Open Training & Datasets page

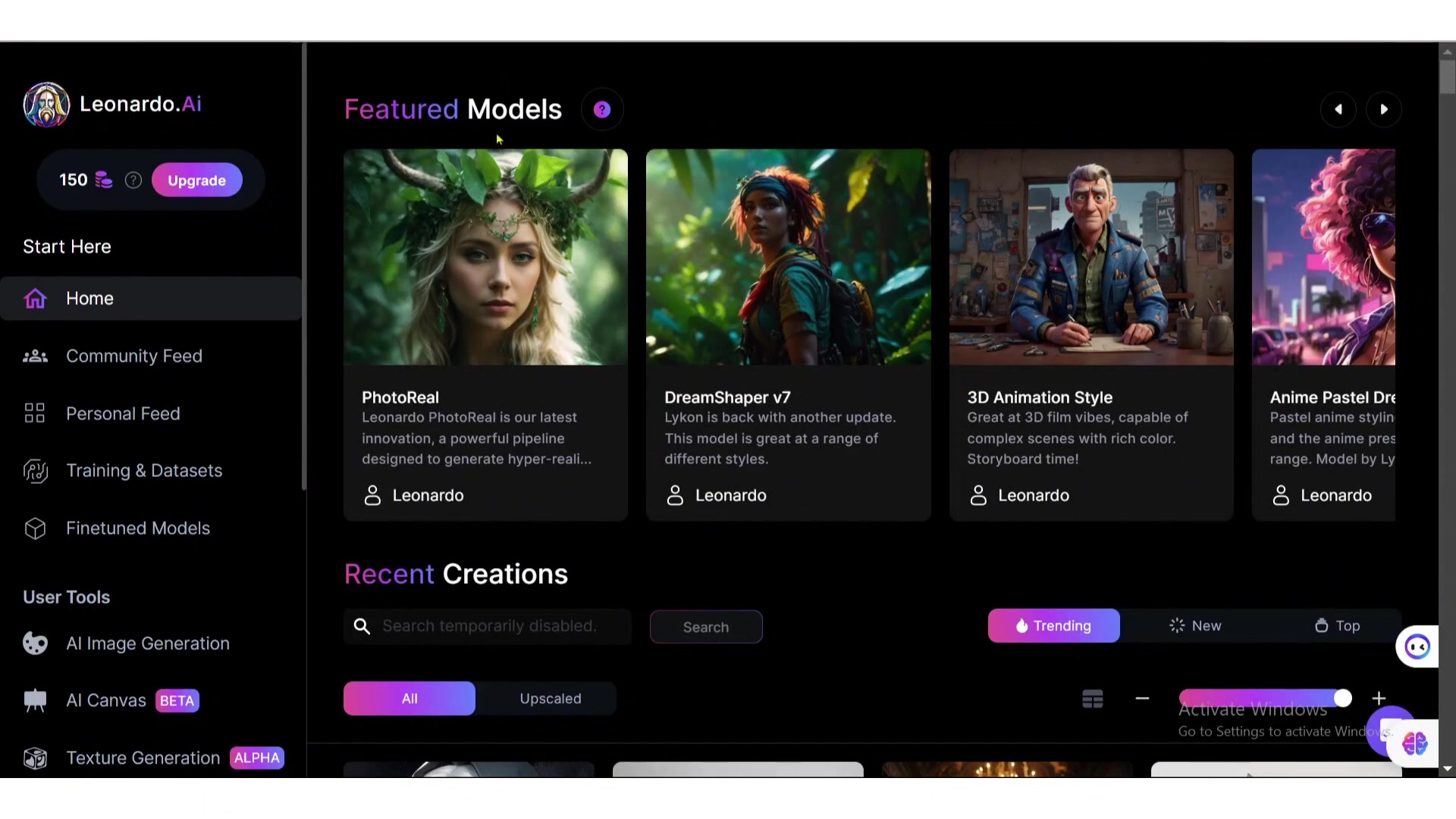(144, 471)
